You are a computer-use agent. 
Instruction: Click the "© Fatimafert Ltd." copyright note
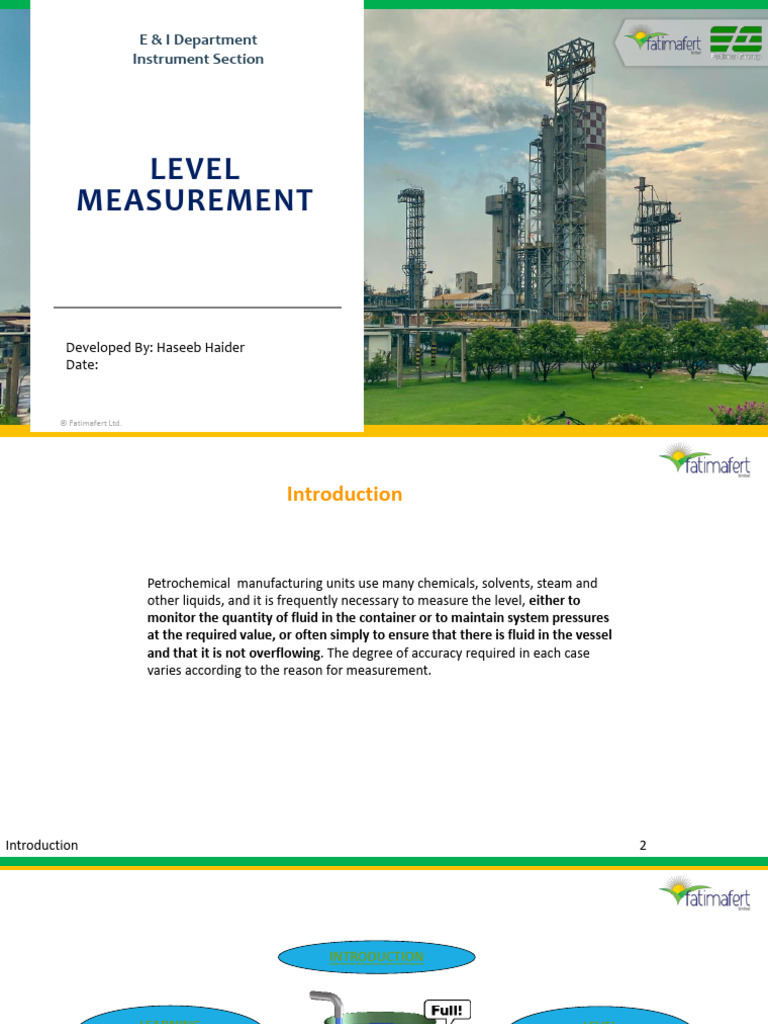[x=91, y=423]
